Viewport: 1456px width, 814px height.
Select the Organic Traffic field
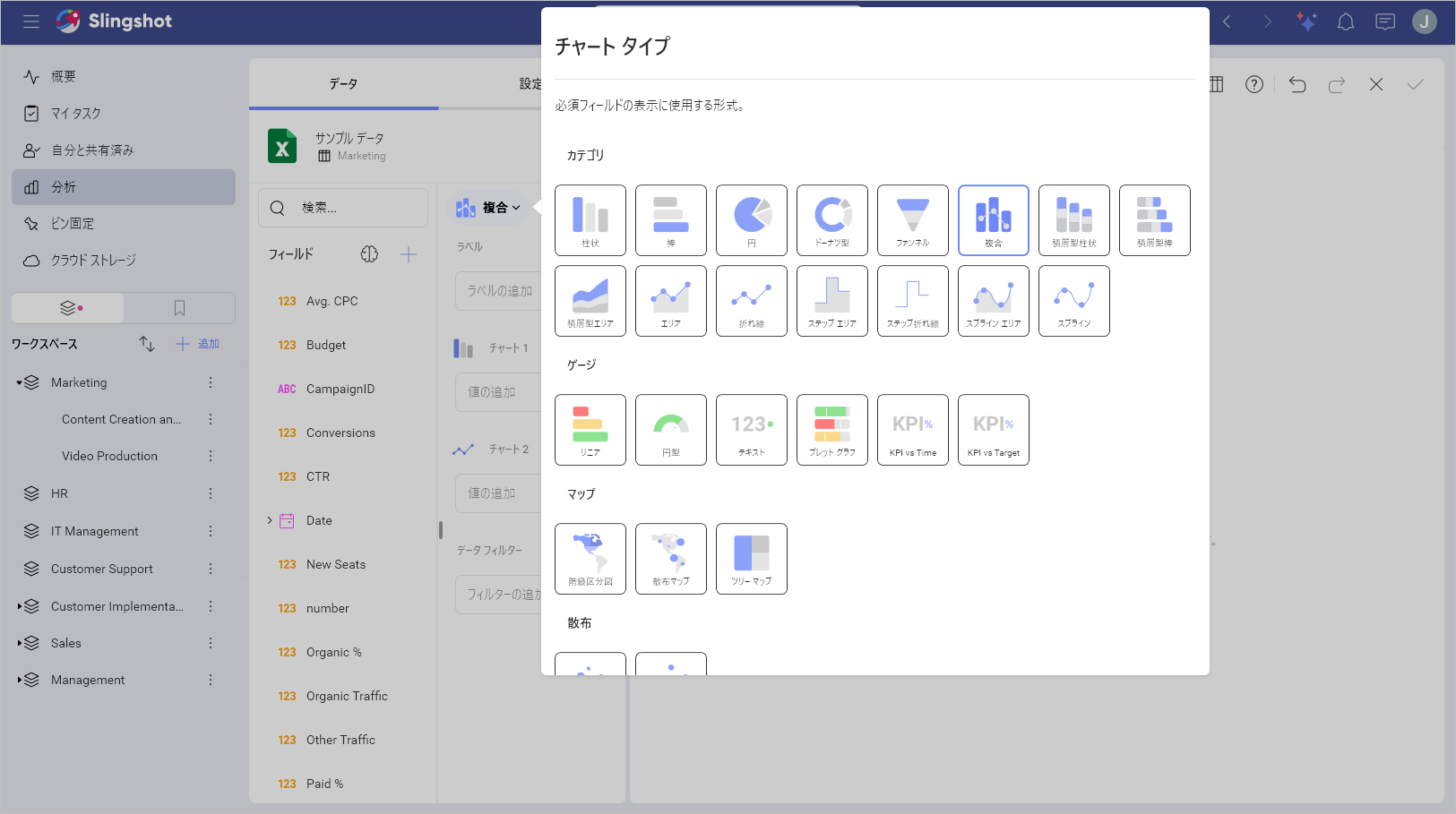(347, 696)
